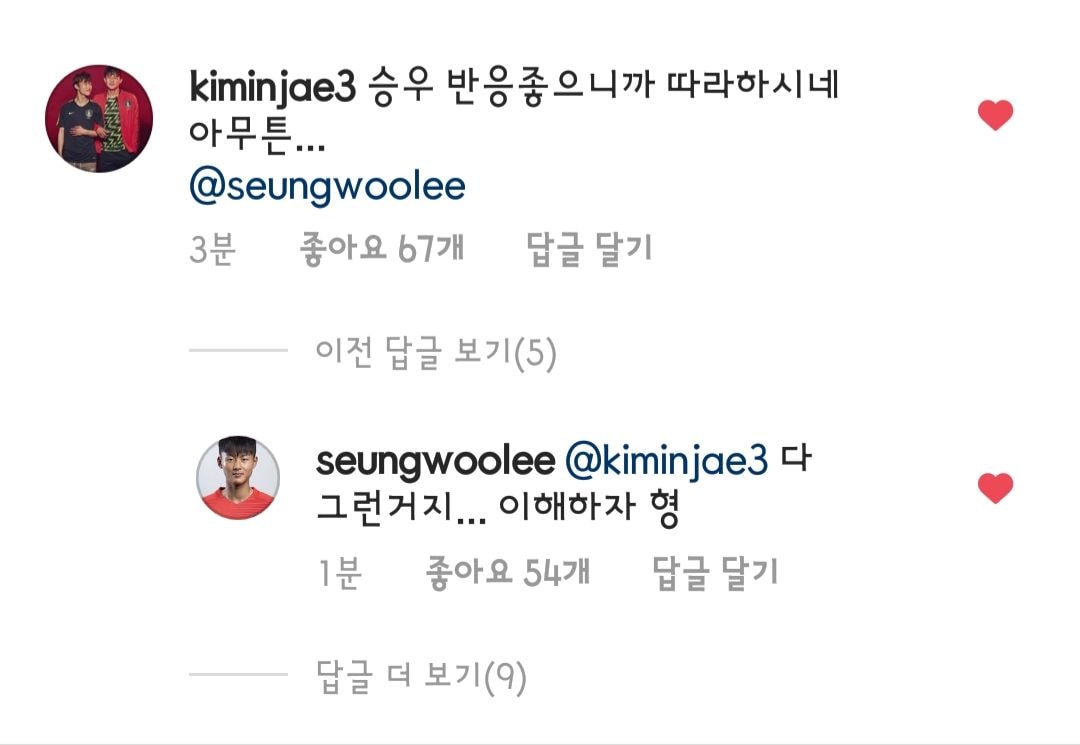The image size is (1080, 745).
Task: Reply to kiminjae3 with 답글 달기
Action: [x=589, y=248]
